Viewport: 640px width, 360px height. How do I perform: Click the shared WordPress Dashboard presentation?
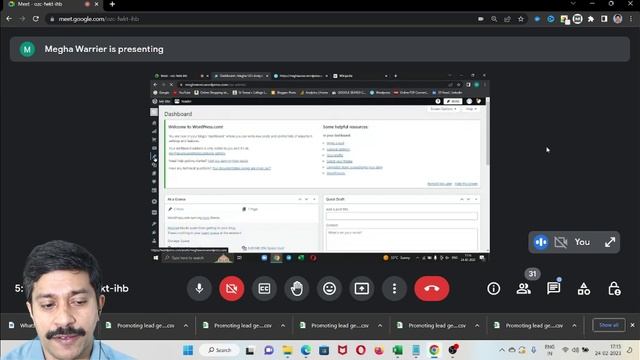tap(320, 167)
